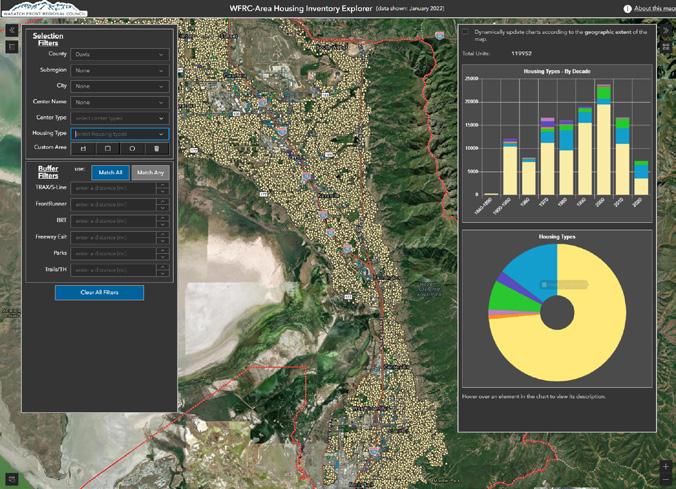Decrease the FrontRunner distance with down arrow
Screen dimensions: 676x489
[163, 208]
